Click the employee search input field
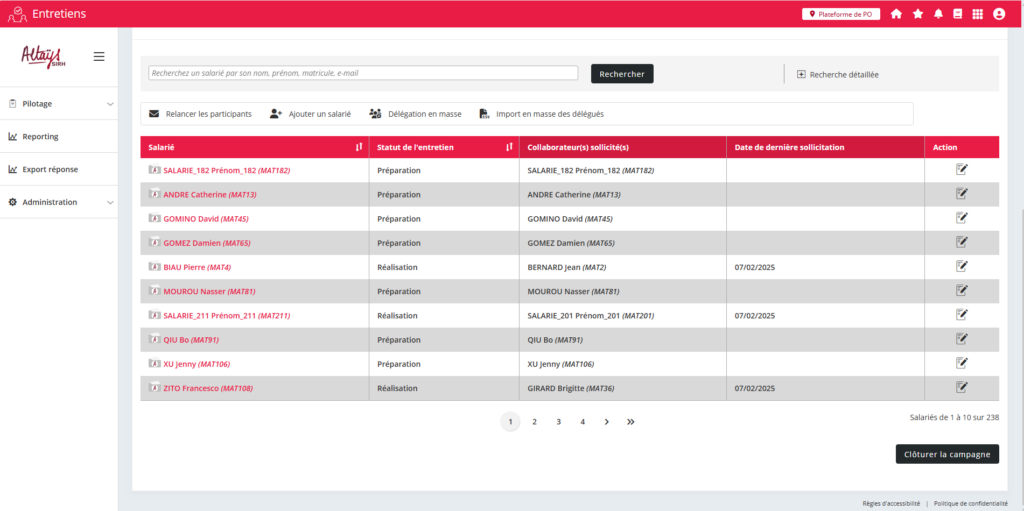Screen dimensions: 1024x511 pyautogui.click(x=362, y=73)
